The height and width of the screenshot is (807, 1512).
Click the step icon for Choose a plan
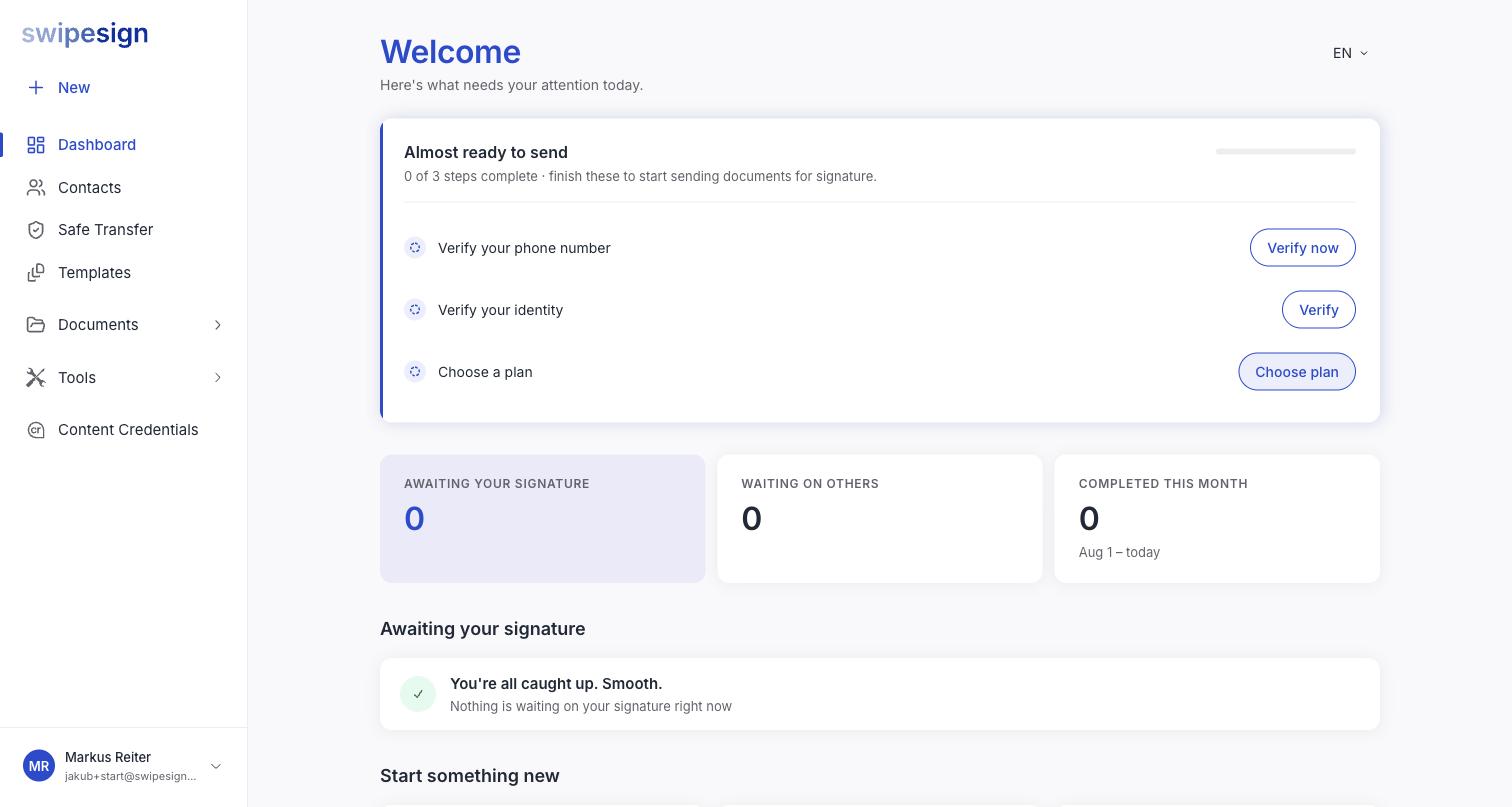(x=415, y=372)
